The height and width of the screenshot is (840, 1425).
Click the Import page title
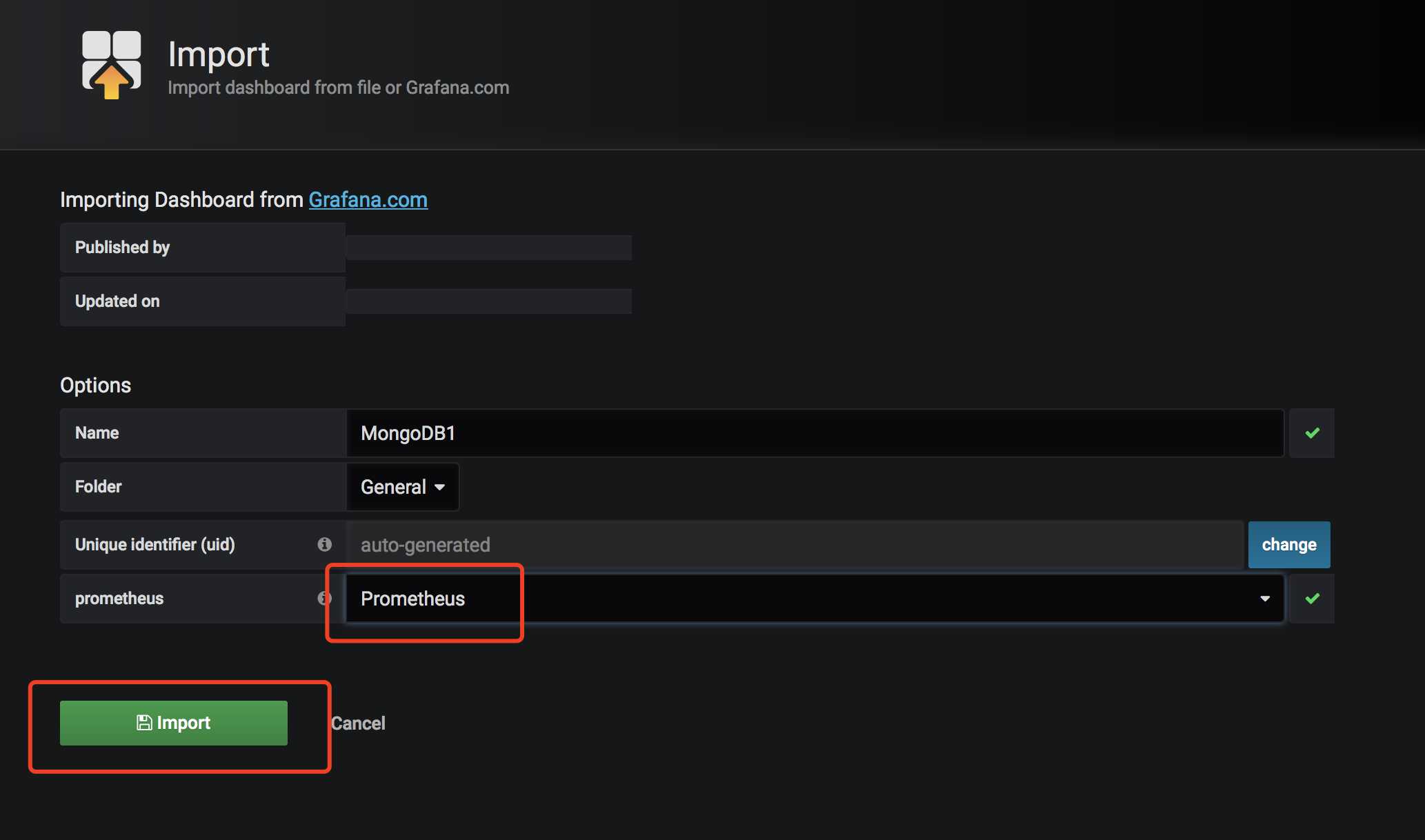point(218,54)
